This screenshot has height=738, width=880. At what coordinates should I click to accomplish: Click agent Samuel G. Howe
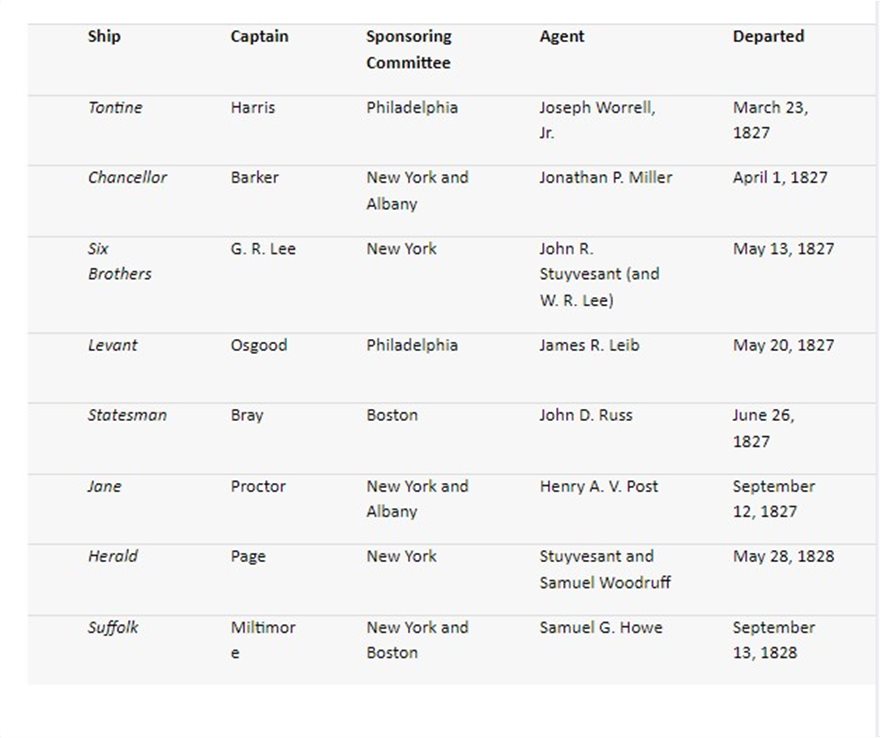tap(601, 627)
